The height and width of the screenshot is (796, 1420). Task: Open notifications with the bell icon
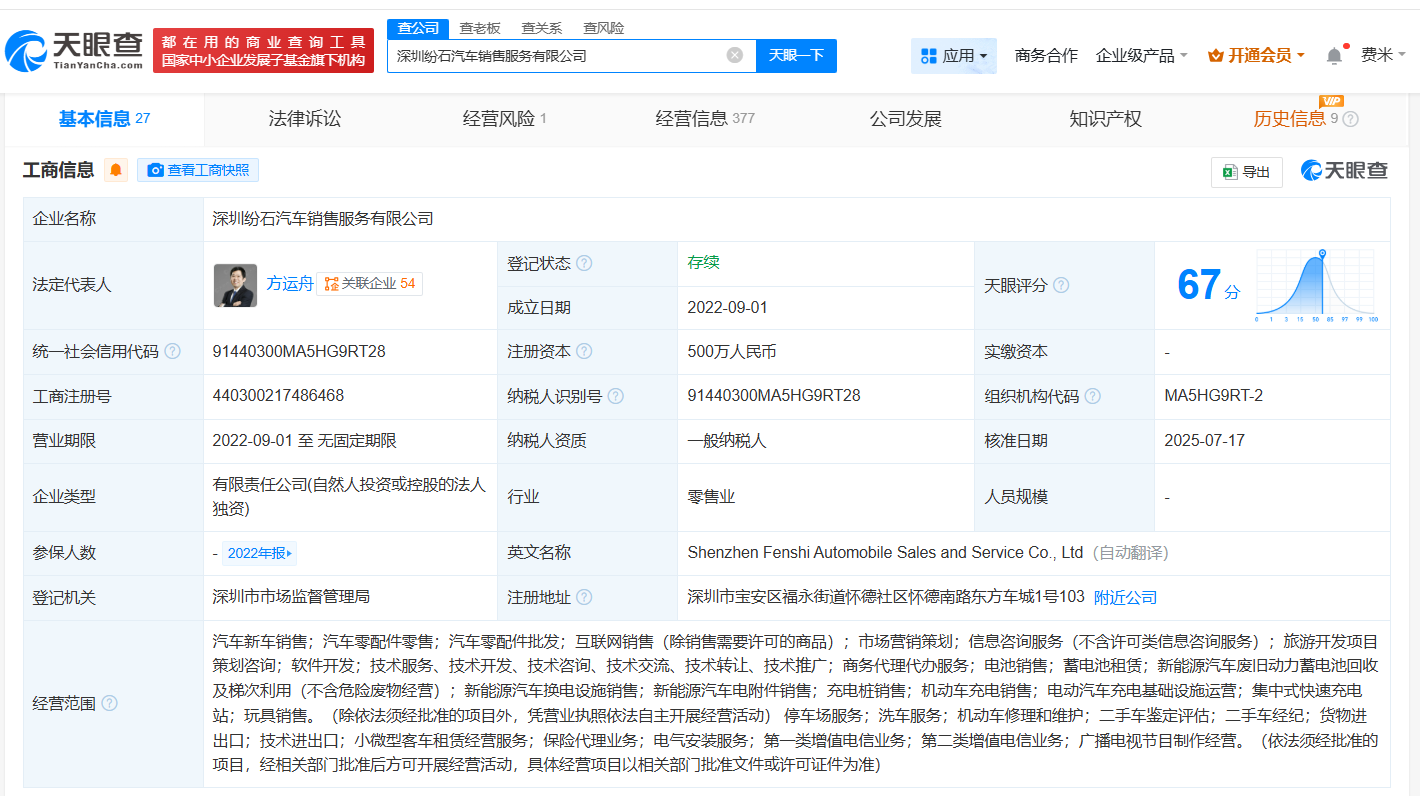pyautogui.click(x=1334, y=56)
